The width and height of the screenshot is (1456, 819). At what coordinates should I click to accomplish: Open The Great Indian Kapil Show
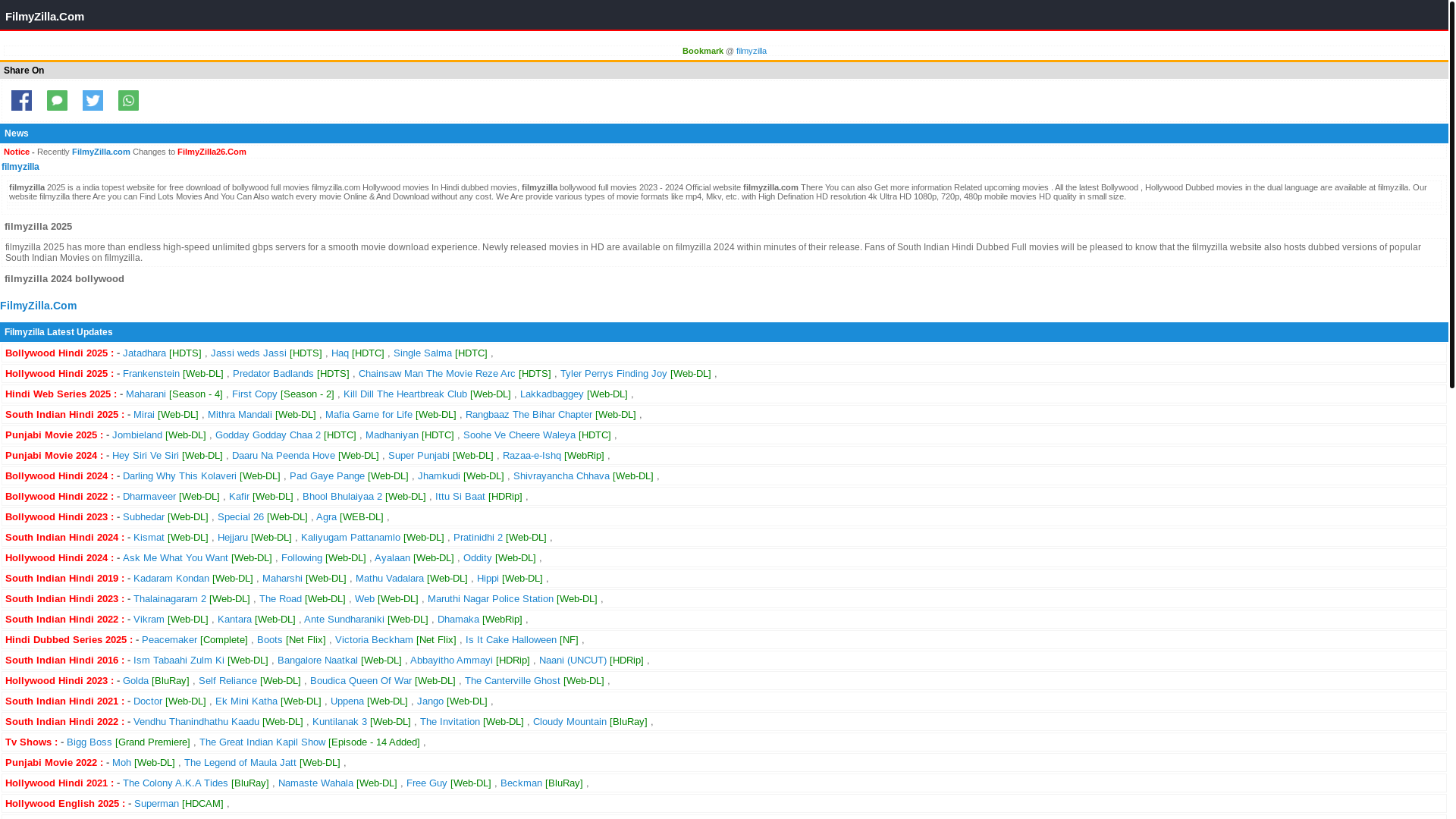[262, 742]
